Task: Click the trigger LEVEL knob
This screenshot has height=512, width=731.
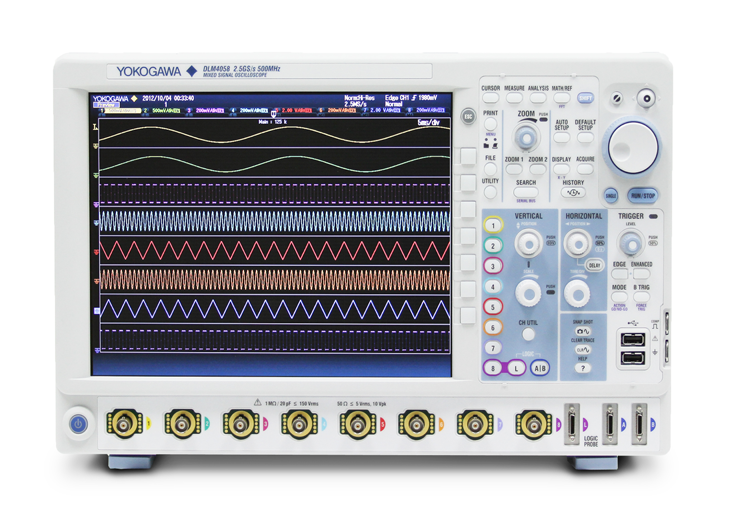Action: click(x=631, y=243)
